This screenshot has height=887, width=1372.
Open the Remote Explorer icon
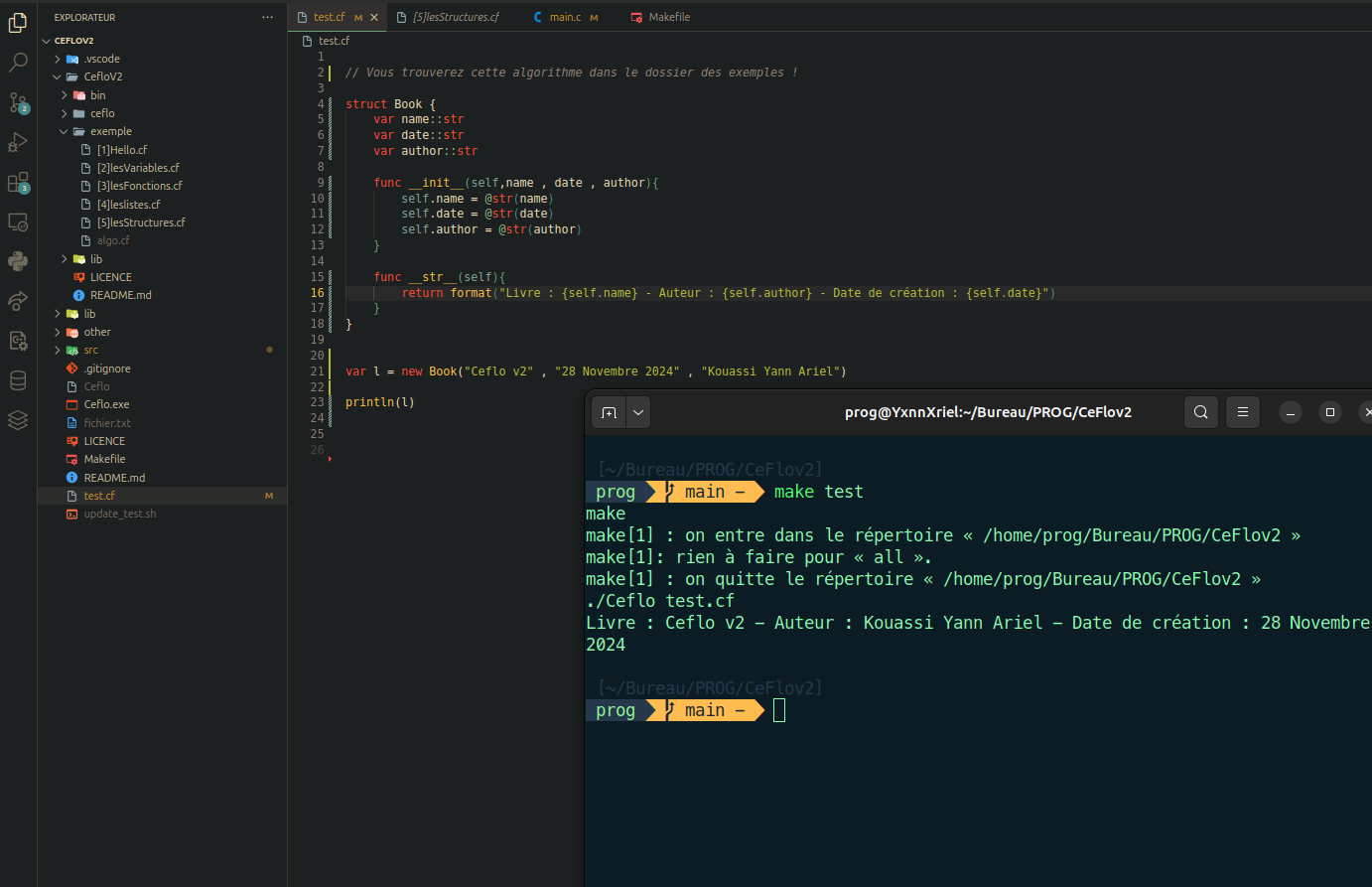pyautogui.click(x=18, y=222)
